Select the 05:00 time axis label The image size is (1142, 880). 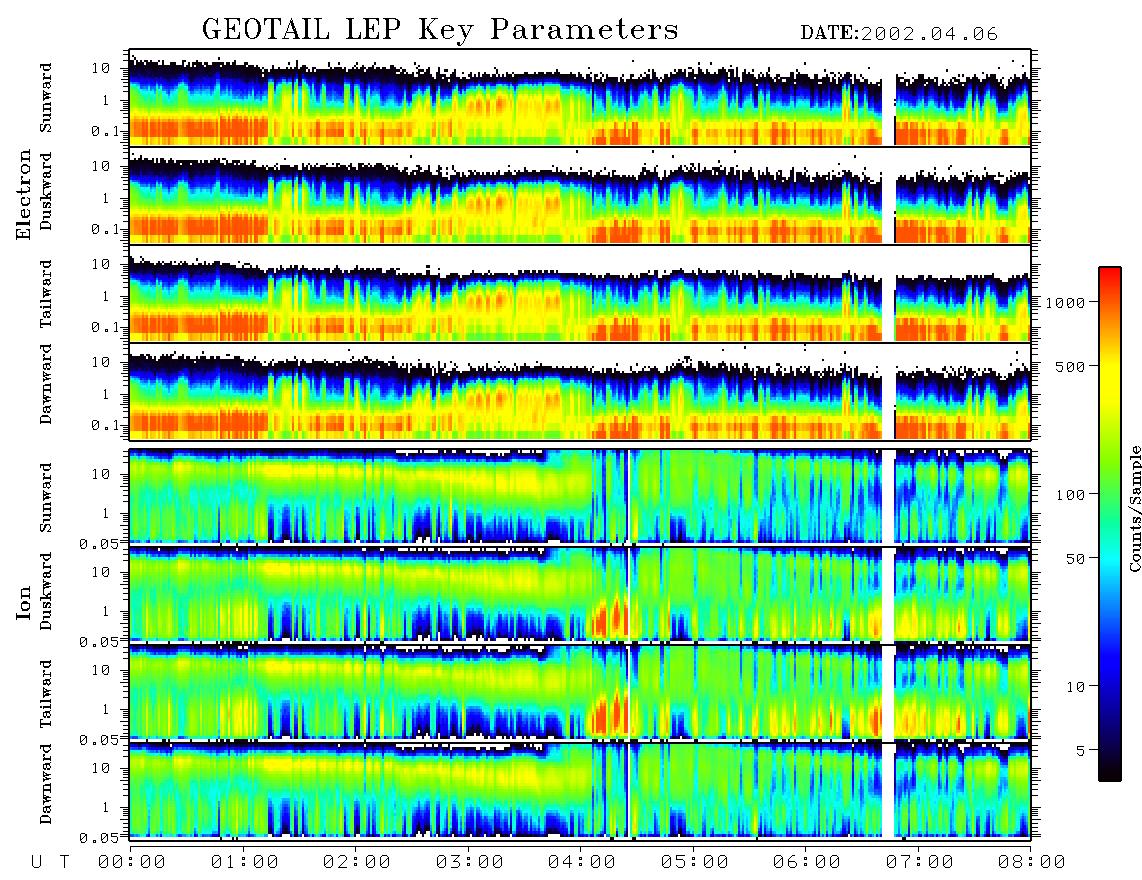(695, 862)
